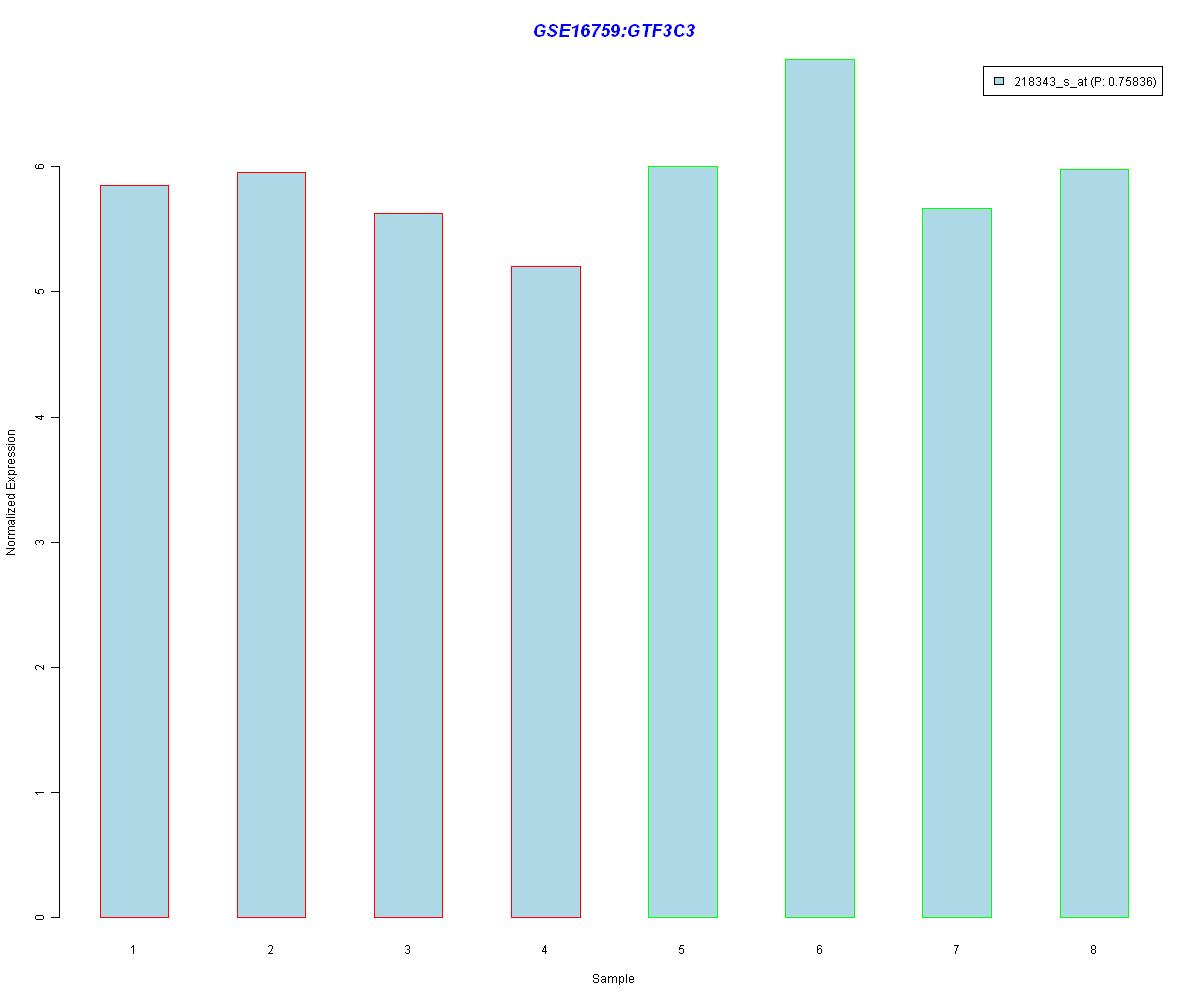Image resolution: width=1200 pixels, height=1000 pixels.
Task: Click the x-axis label 3
Action: pos(408,949)
